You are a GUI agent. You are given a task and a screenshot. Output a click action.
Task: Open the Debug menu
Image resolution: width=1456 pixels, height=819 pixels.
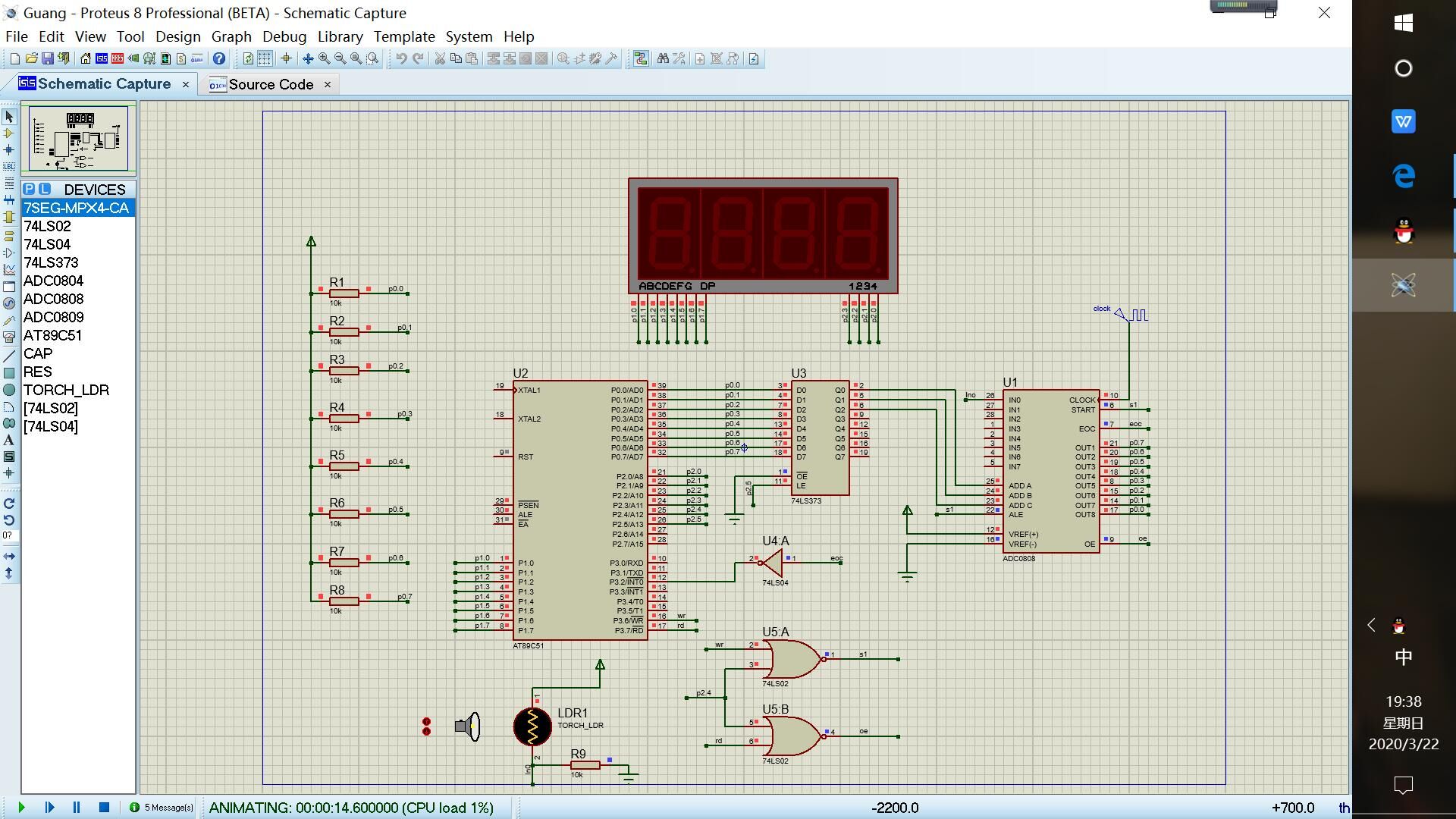(x=284, y=36)
